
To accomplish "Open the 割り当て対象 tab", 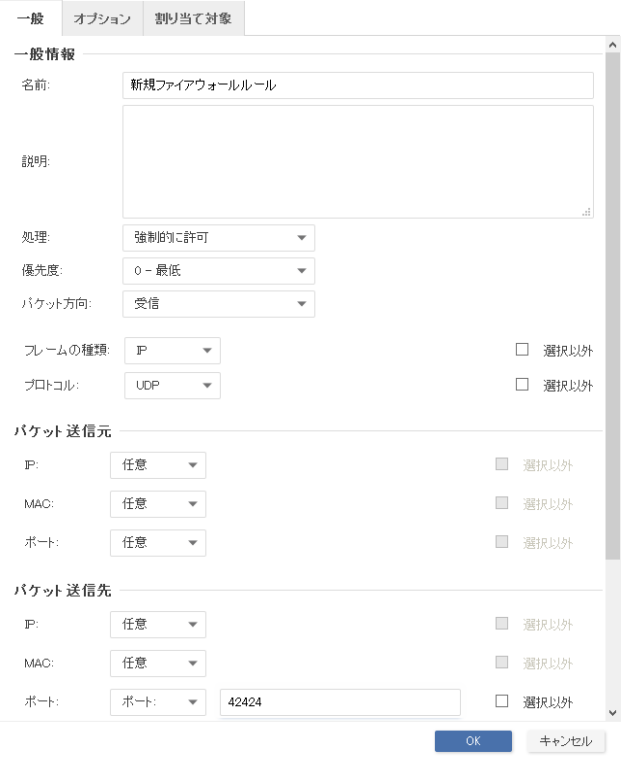I will click(x=192, y=20).
